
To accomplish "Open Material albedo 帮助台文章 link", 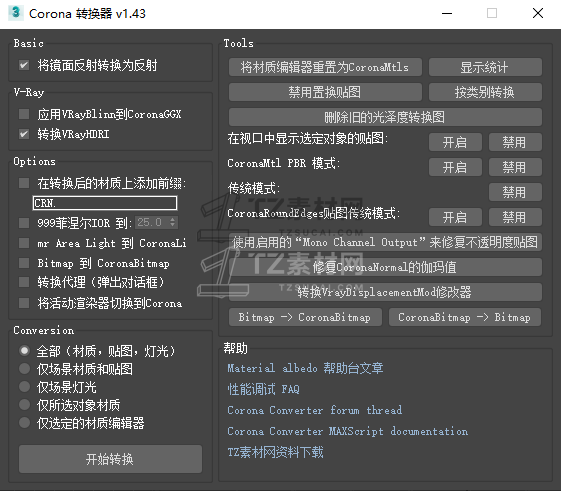I will point(305,368).
